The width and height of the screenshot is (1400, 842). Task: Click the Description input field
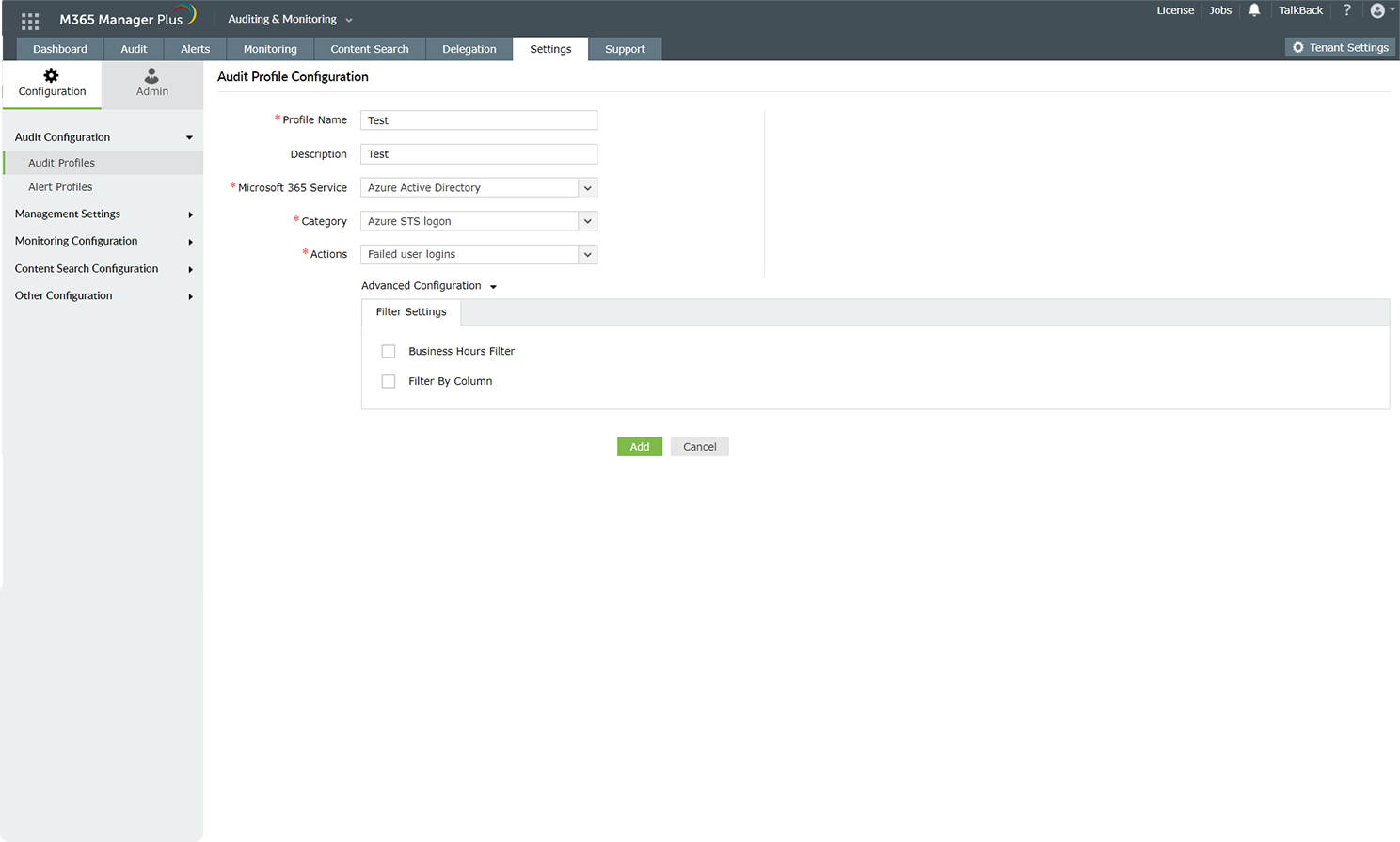click(x=479, y=154)
